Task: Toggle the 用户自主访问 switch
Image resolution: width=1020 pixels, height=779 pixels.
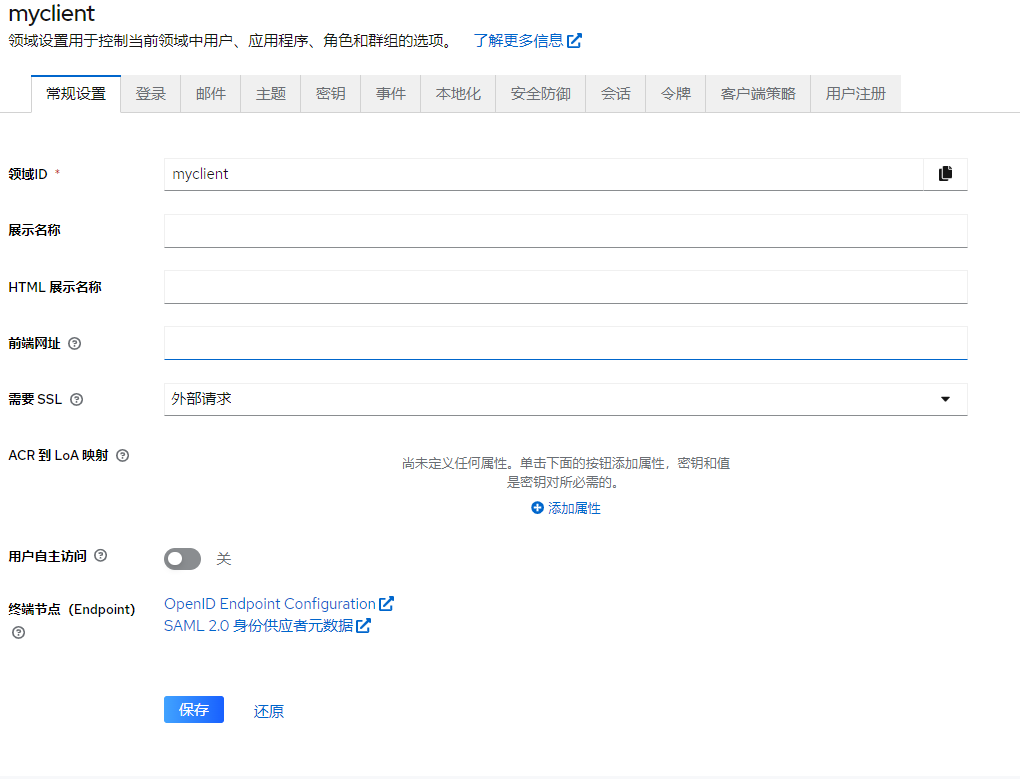Action: tap(183, 559)
